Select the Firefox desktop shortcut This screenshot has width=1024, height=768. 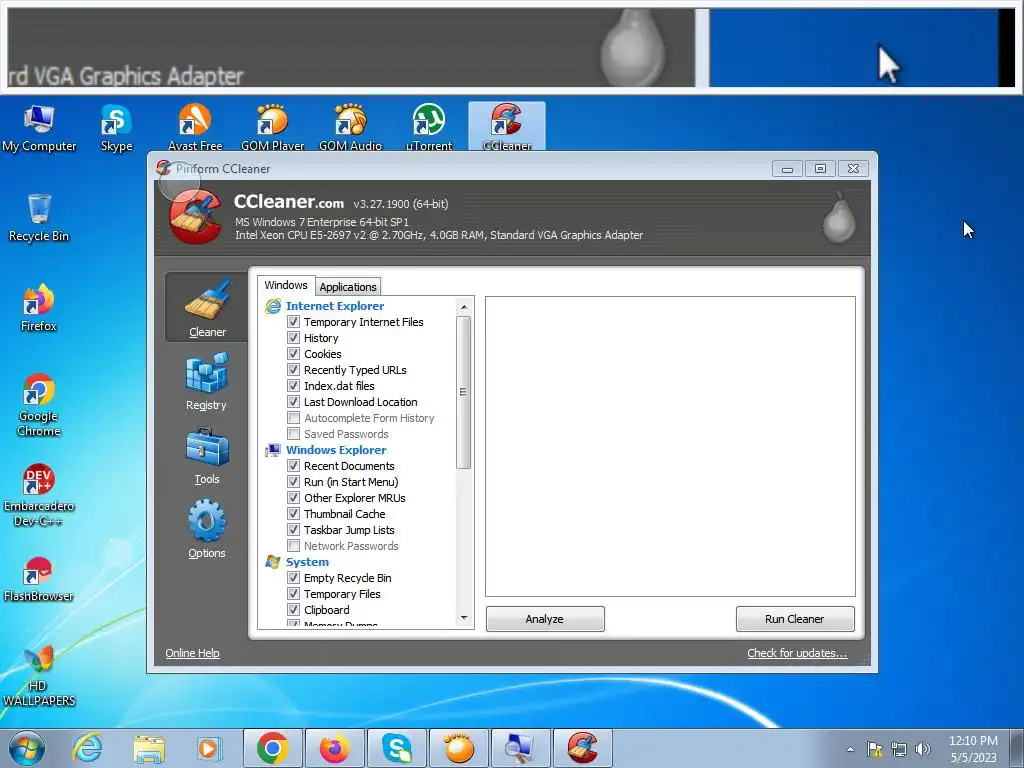(39, 308)
